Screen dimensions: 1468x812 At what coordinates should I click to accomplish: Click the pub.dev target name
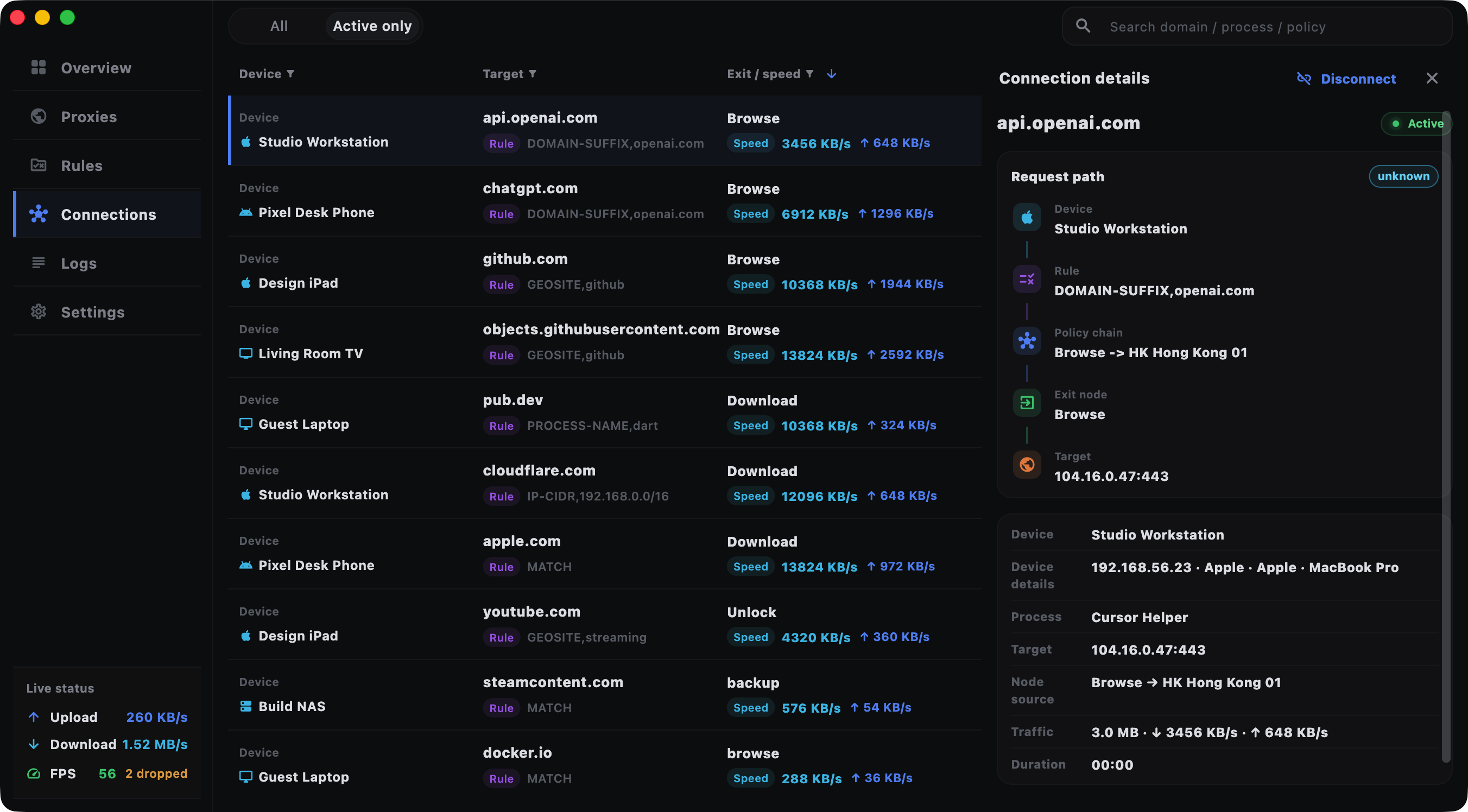tap(512, 400)
